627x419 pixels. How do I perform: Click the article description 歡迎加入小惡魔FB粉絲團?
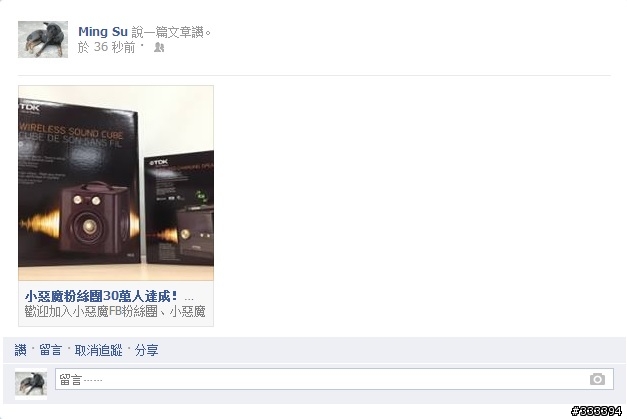115,311
